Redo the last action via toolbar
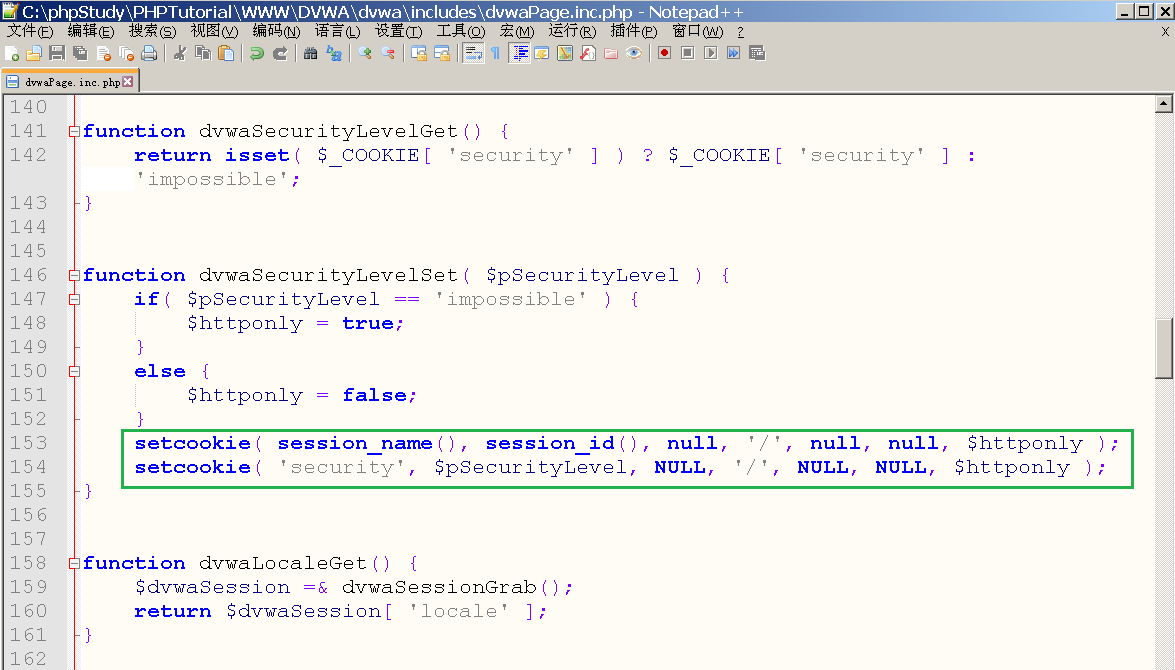This screenshot has height=670, width=1175. tap(280, 53)
